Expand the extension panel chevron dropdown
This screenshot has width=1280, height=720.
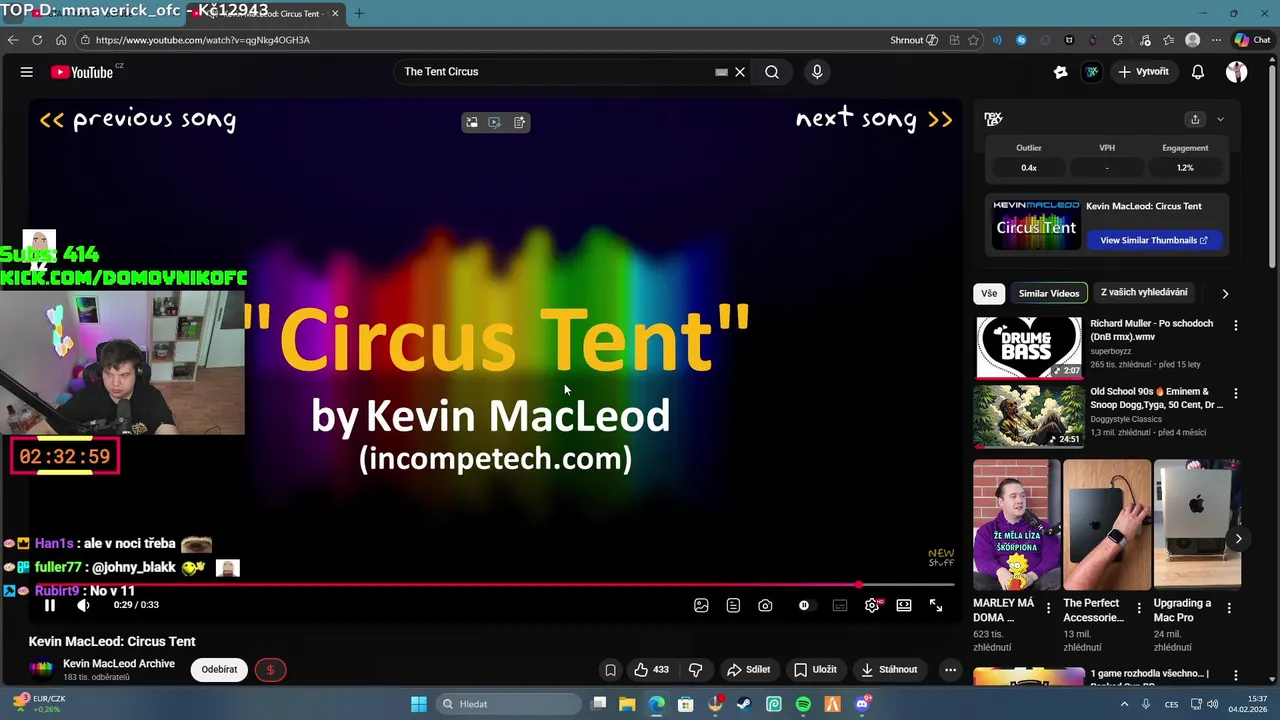1220,120
